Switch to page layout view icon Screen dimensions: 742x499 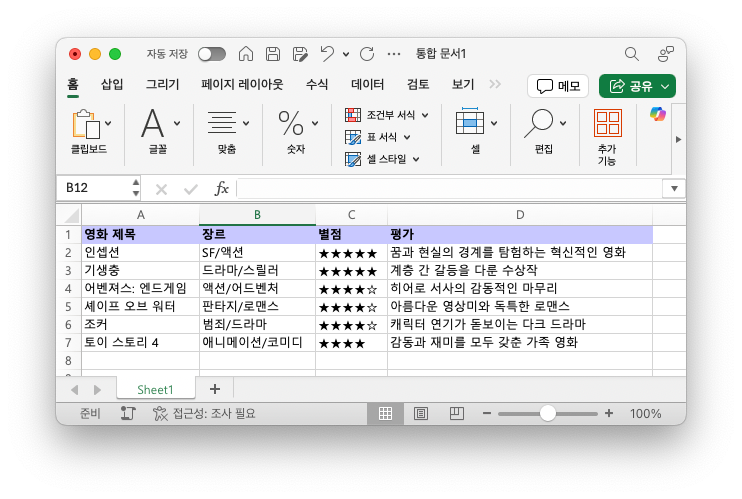(x=421, y=413)
